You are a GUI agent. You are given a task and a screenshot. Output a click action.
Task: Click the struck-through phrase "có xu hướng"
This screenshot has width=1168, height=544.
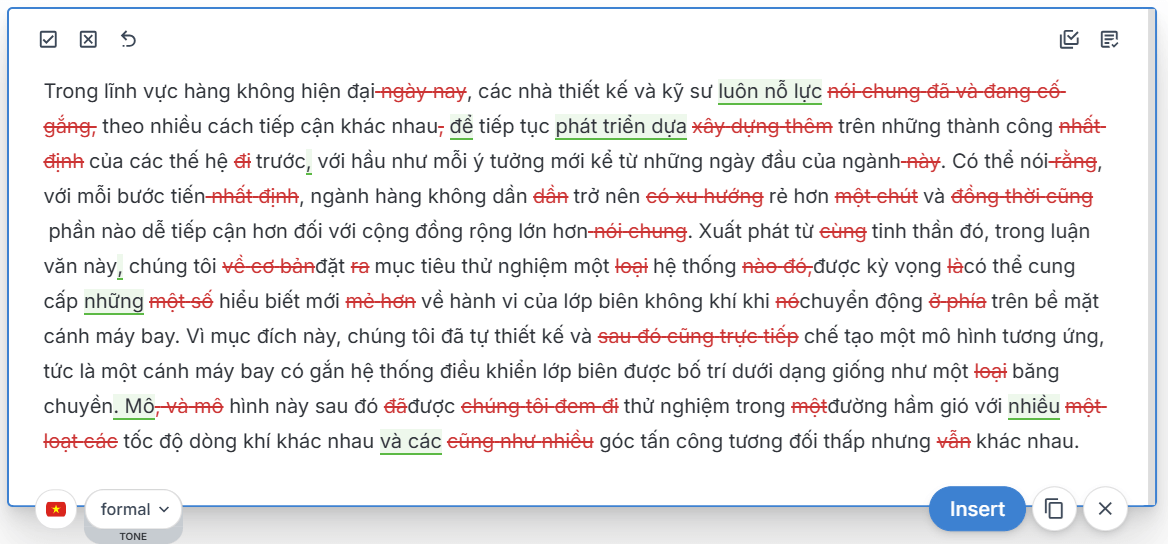(704, 196)
